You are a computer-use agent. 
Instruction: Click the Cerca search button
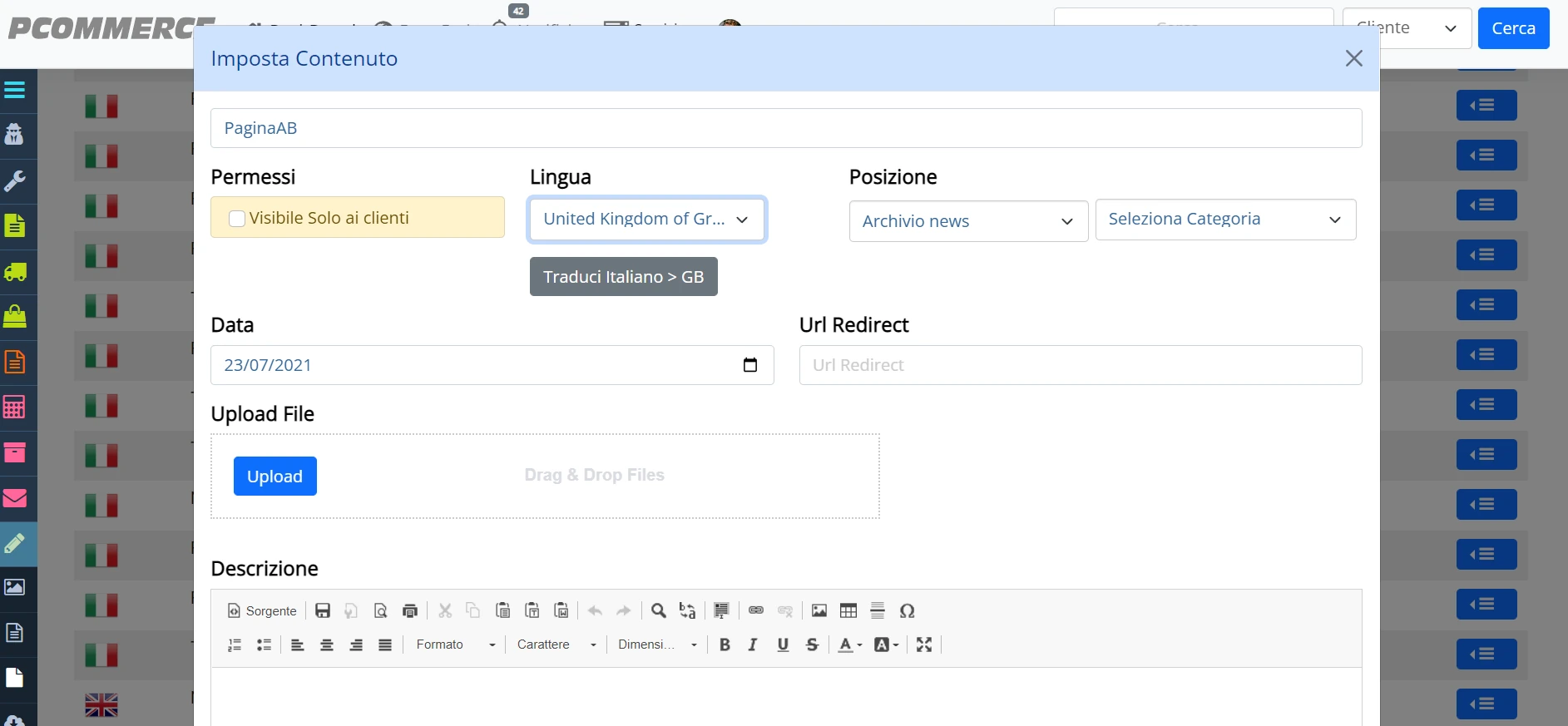tap(1513, 28)
